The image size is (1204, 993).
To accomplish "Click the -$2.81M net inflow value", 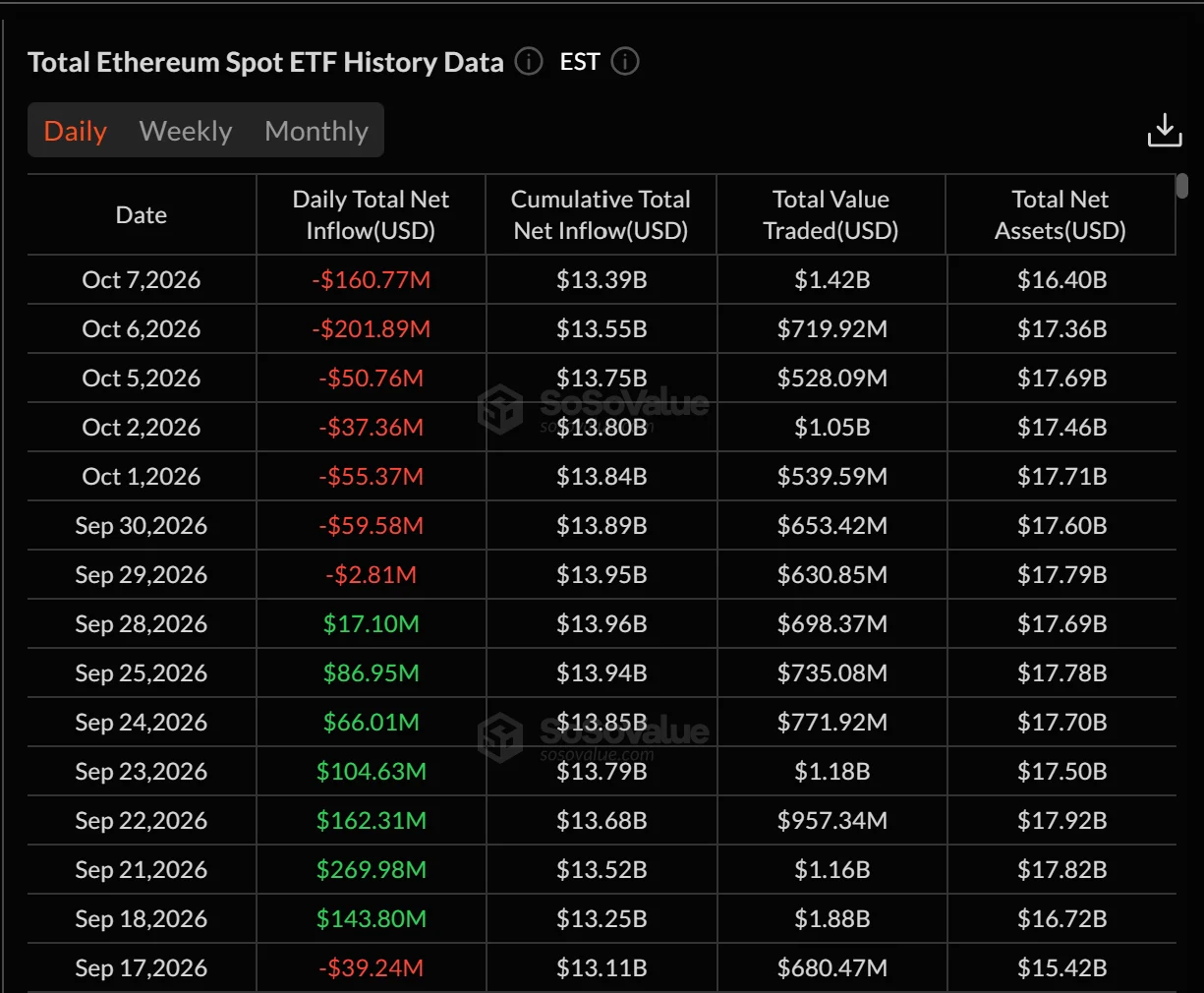I will click(372, 575).
